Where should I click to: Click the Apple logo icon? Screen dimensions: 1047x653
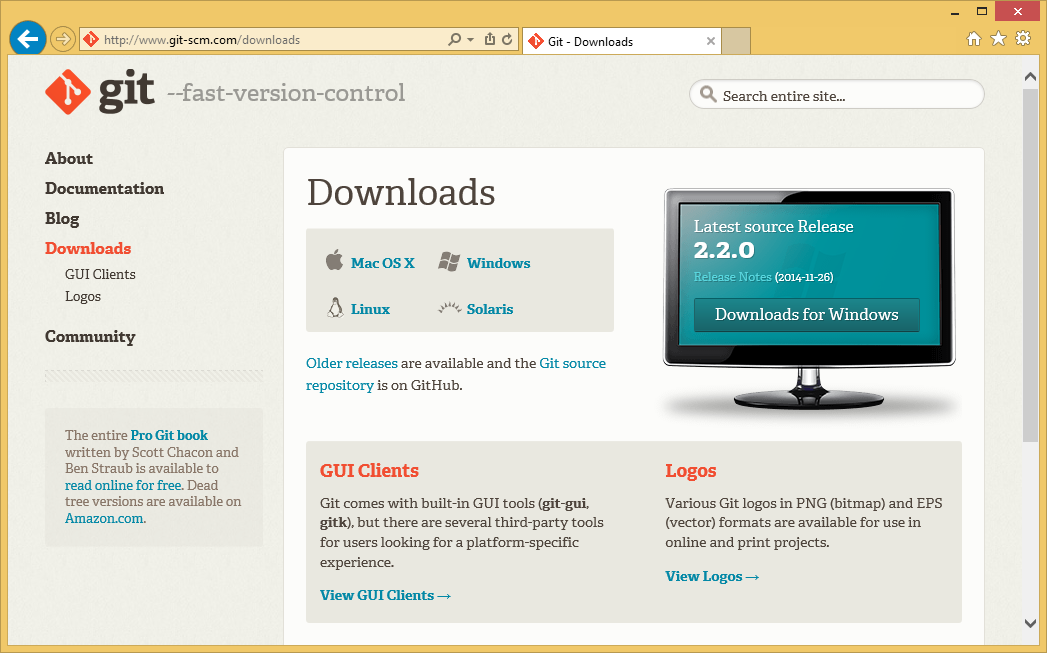click(334, 260)
